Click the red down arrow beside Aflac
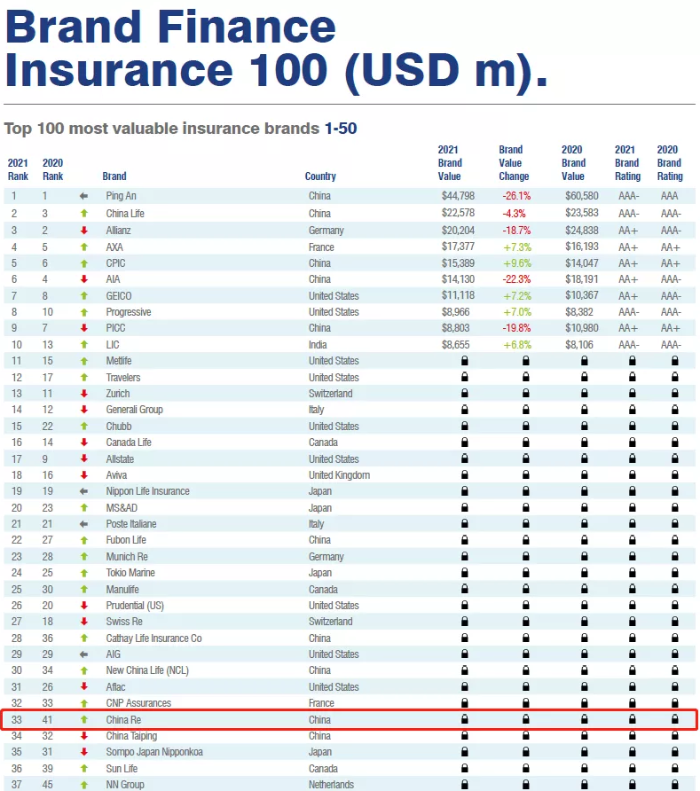Image resolution: width=700 pixels, height=791 pixels. (84, 687)
